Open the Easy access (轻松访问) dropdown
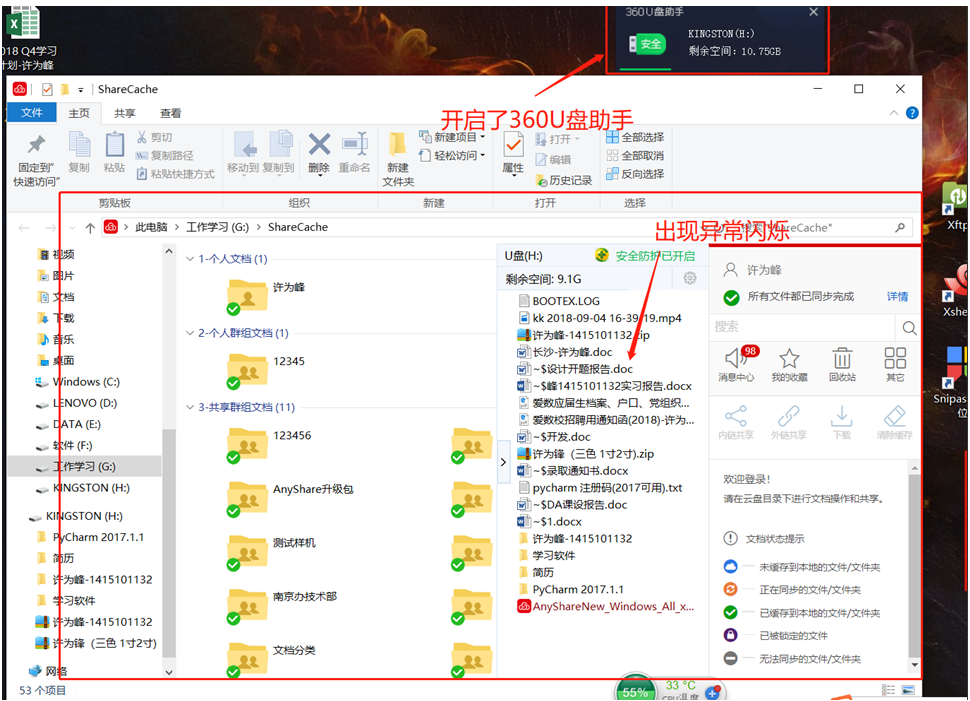The width and height of the screenshot is (970, 701). point(452,155)
